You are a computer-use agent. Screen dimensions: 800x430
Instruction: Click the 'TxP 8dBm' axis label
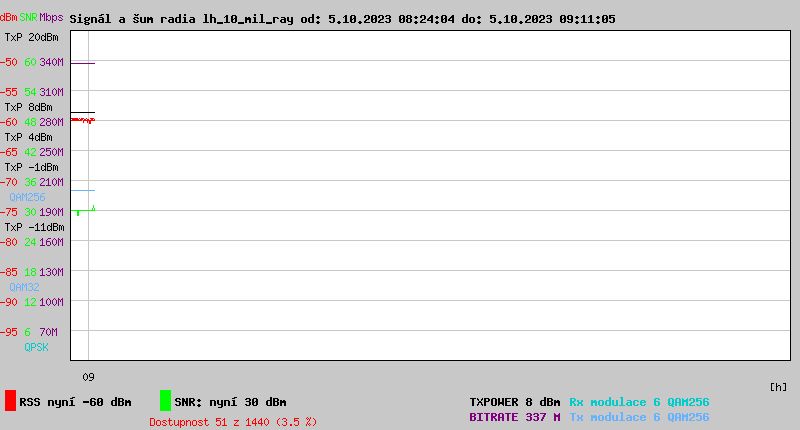(29, 107)
